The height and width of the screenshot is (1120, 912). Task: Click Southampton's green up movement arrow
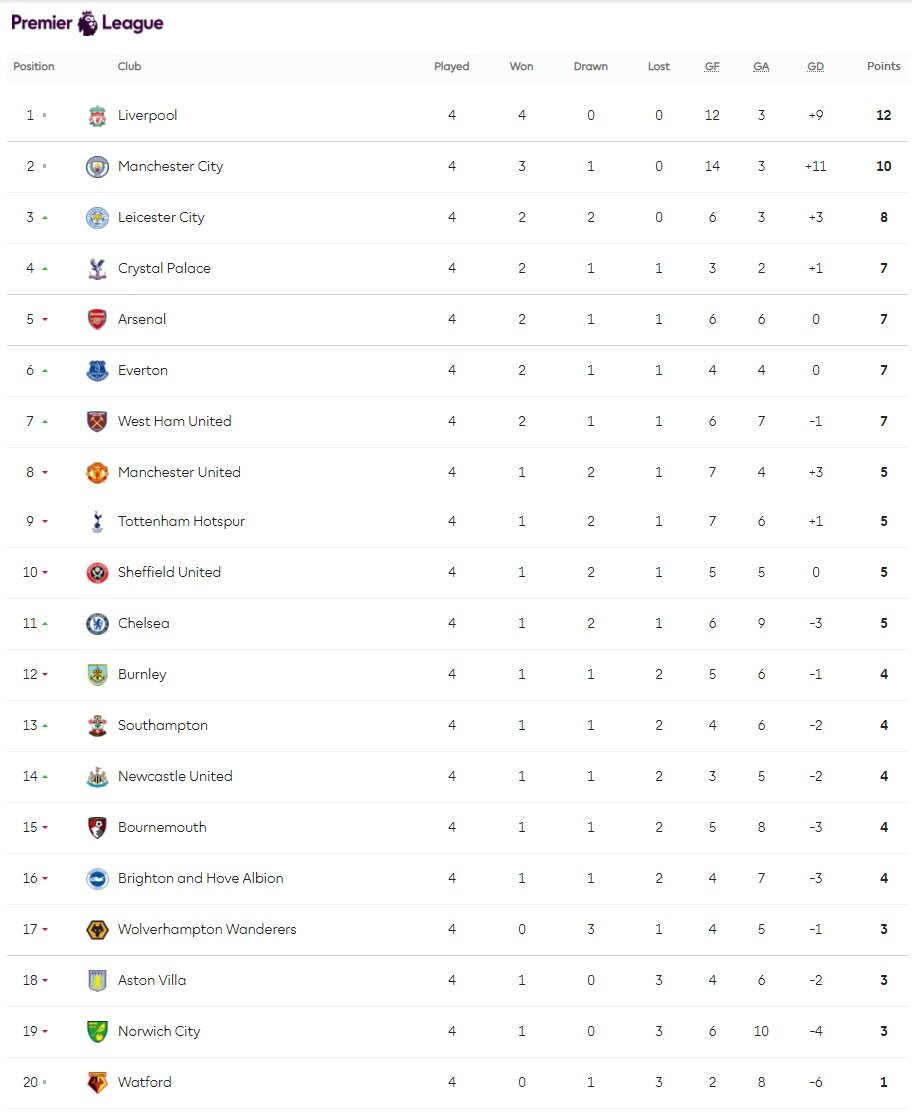pos(44,726)
